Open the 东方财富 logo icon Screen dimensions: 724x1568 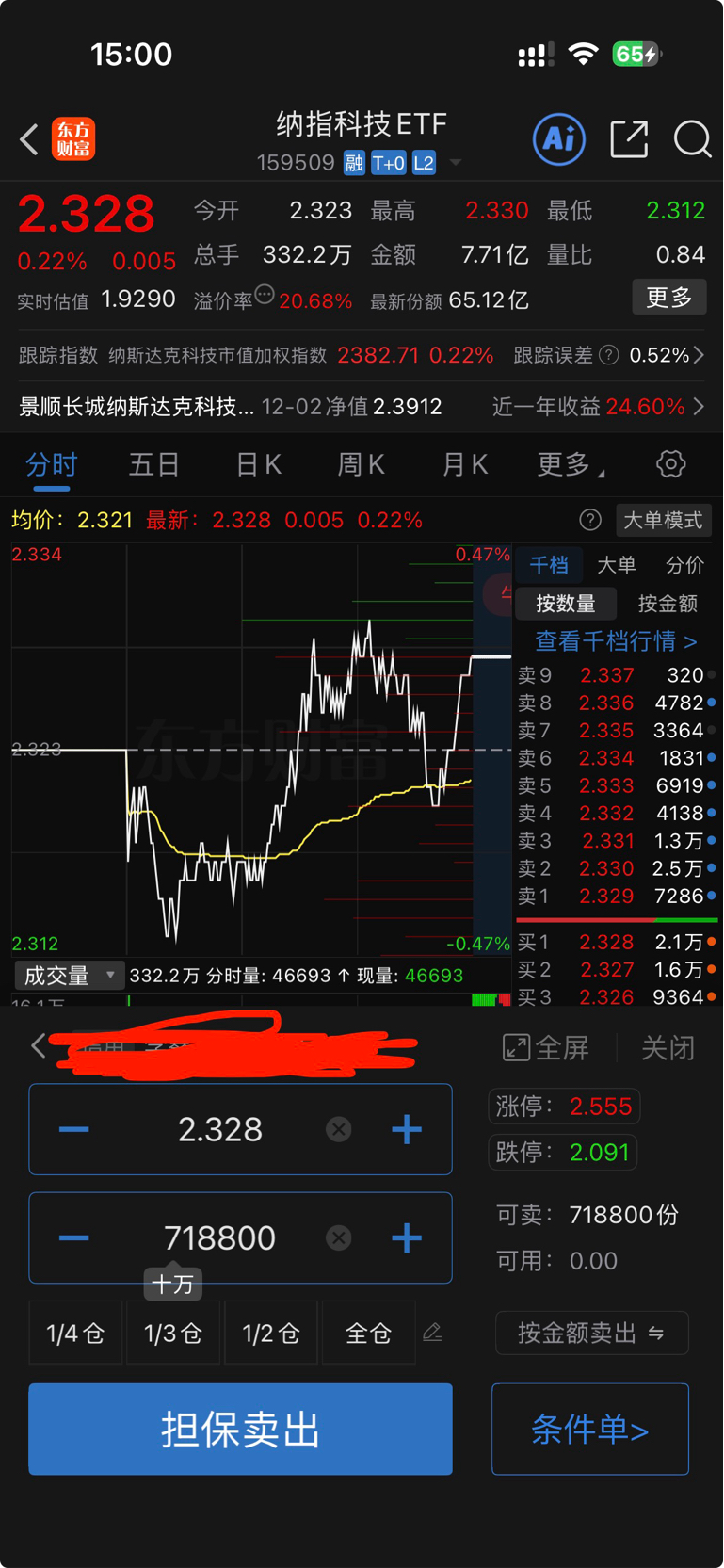73,139
